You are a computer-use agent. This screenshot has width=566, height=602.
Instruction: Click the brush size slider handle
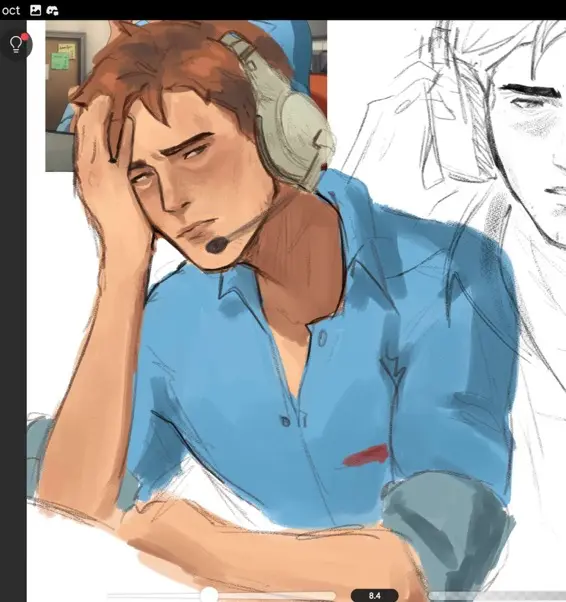coord(209,596)
